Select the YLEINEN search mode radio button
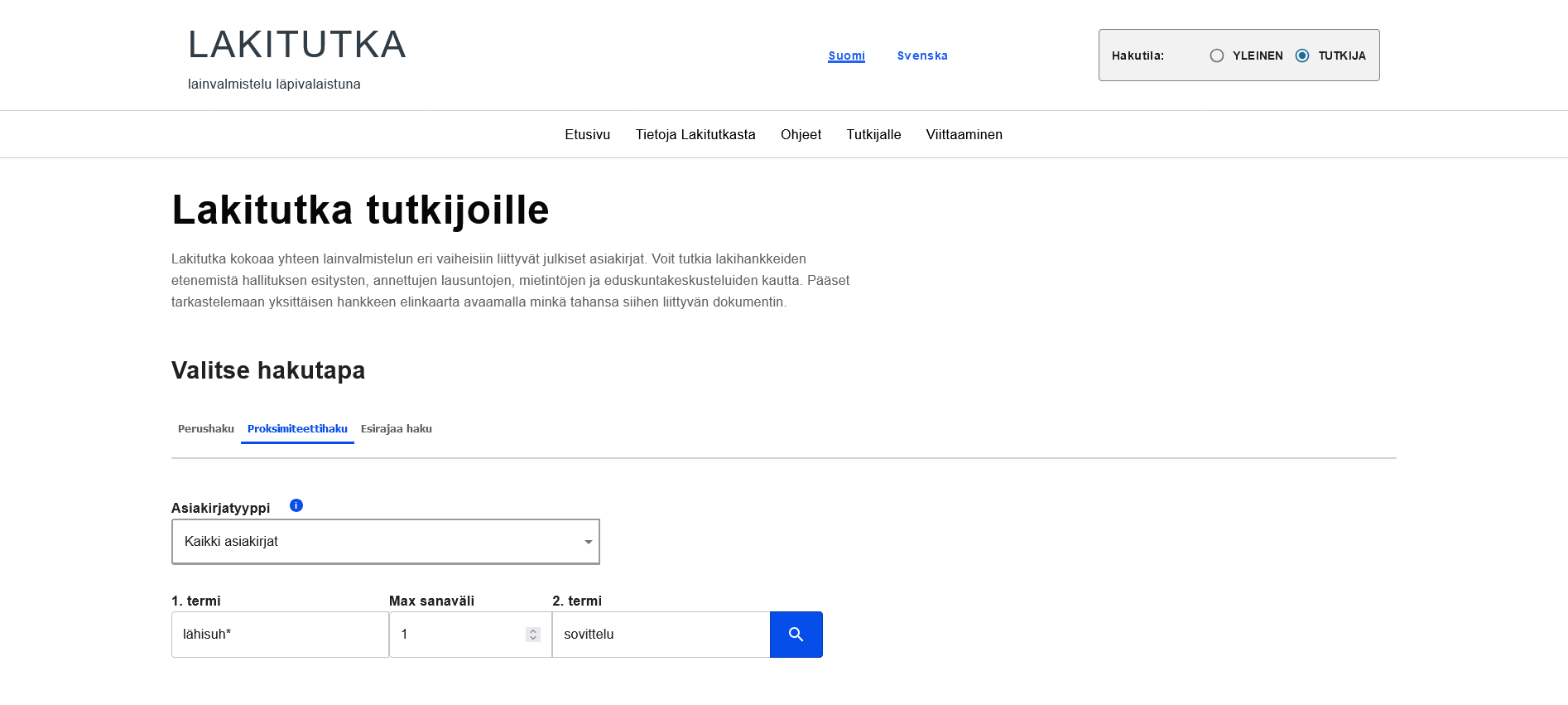The height and width of the screenshot is (705, 1568). [x=1217, y=56]
